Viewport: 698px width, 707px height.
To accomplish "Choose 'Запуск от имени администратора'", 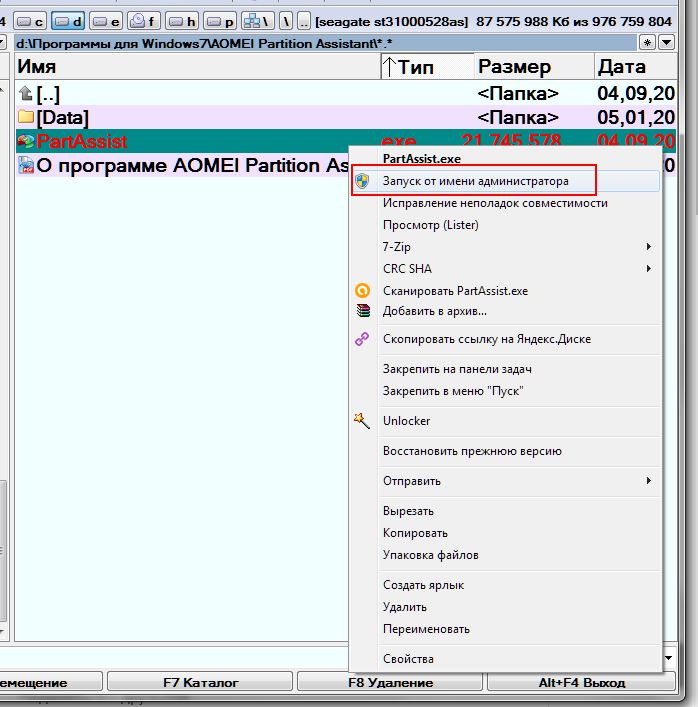I will tap(505, 181).
